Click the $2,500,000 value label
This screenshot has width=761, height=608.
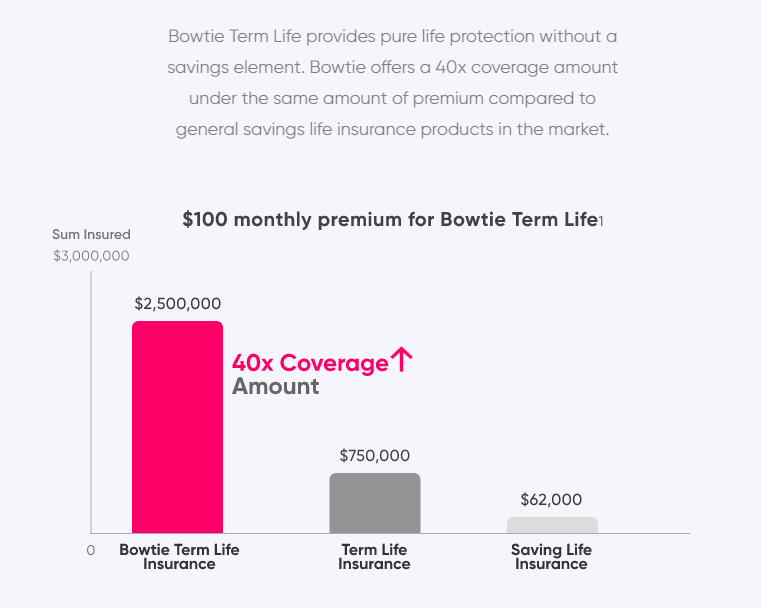pos(178,304)
